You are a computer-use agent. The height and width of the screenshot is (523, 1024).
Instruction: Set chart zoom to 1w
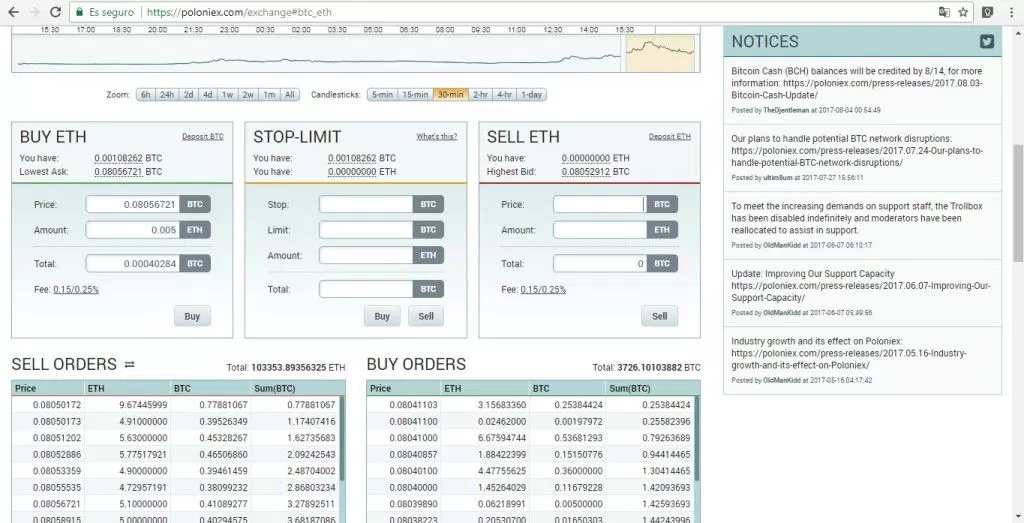coord(227,95)
